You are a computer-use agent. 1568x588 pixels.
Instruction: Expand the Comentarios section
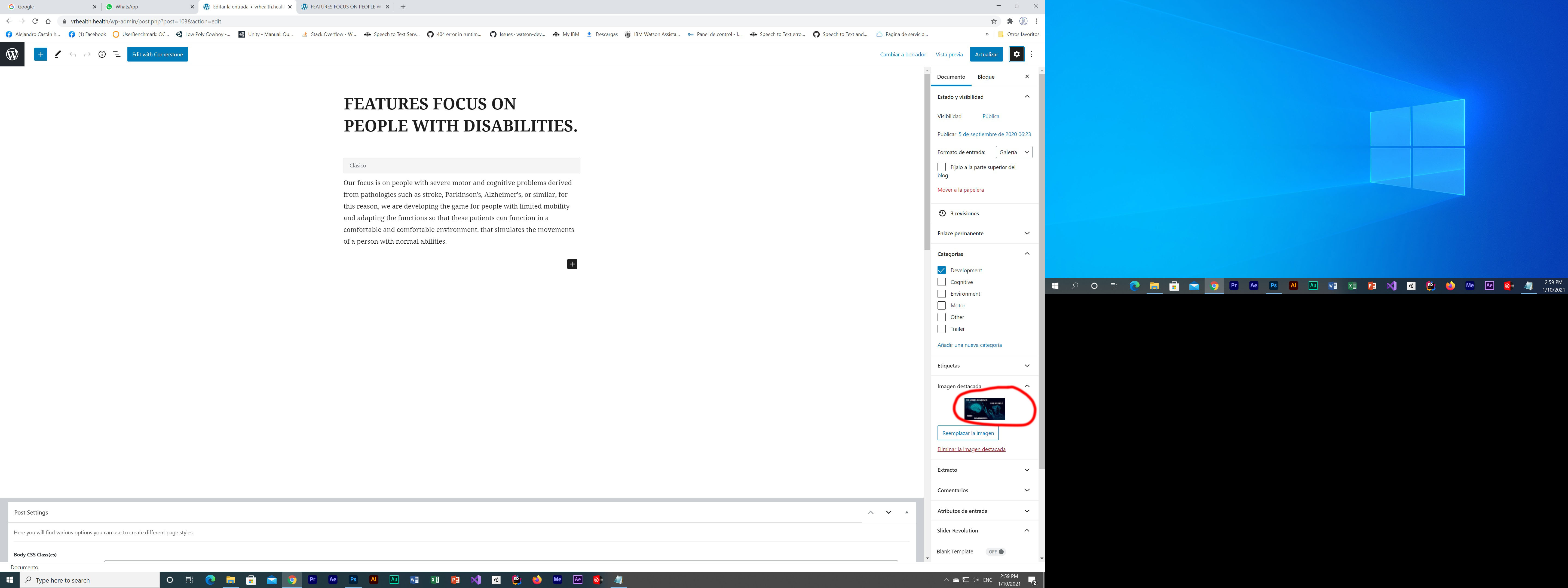tap(1027, 491)
